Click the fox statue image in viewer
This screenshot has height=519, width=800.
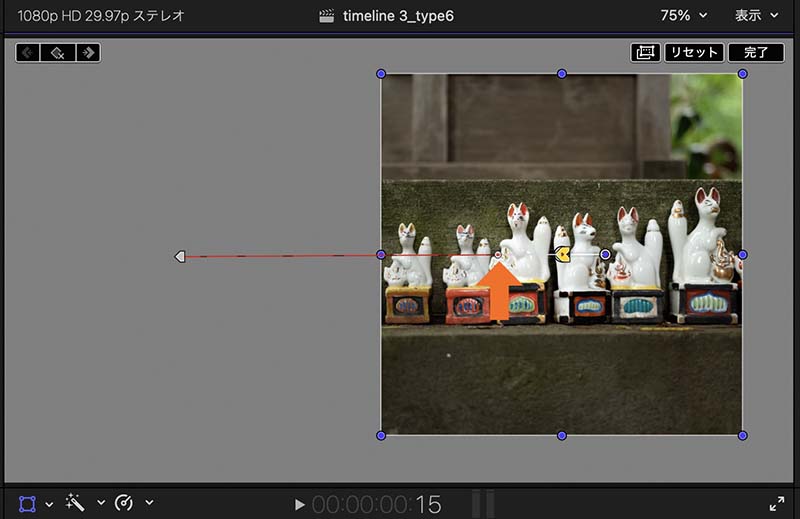click(562, 255)
